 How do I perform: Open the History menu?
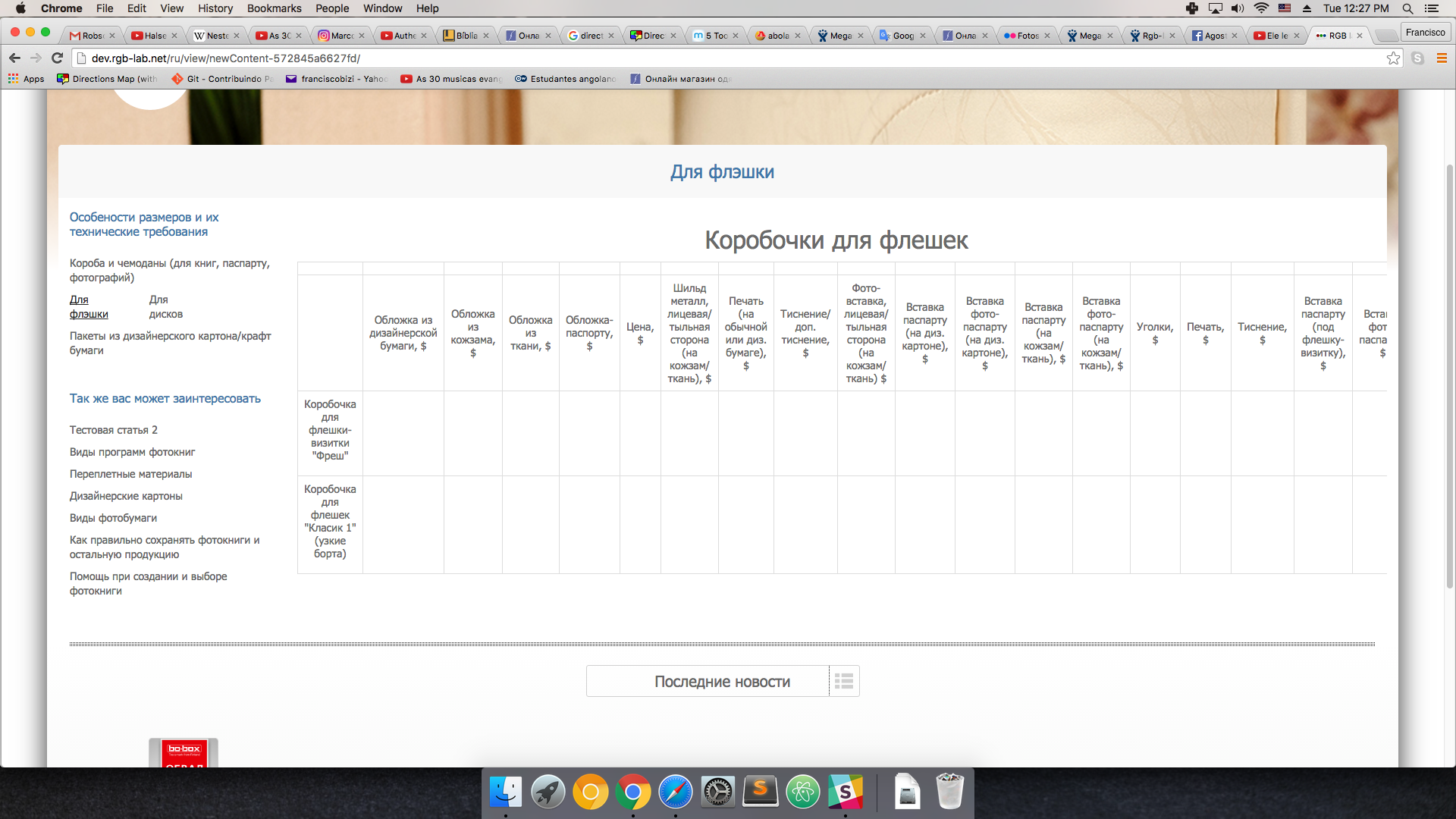coord(215,8)
